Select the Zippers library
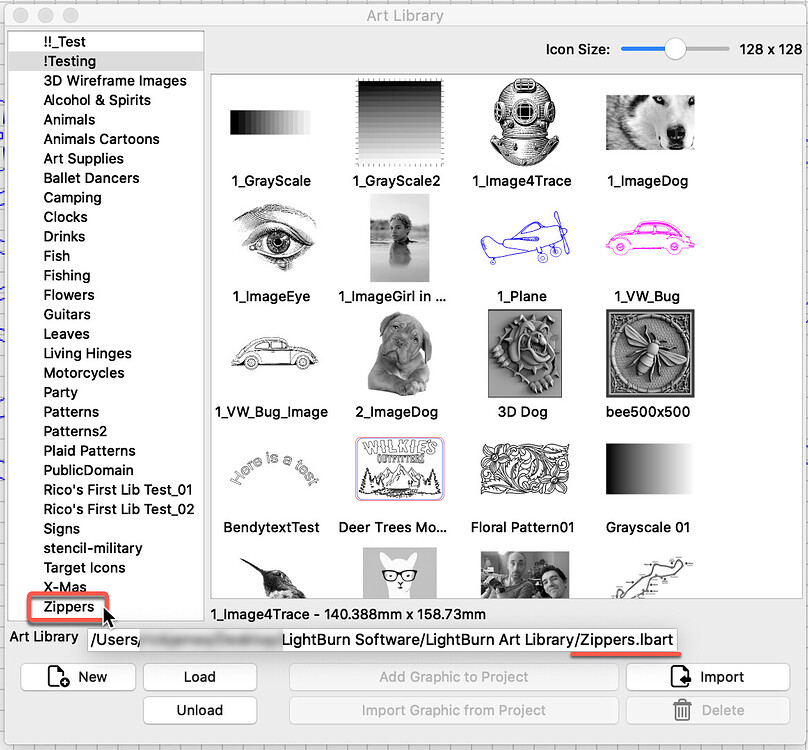This screenshot has width=808, height=750. pos(69,607)
